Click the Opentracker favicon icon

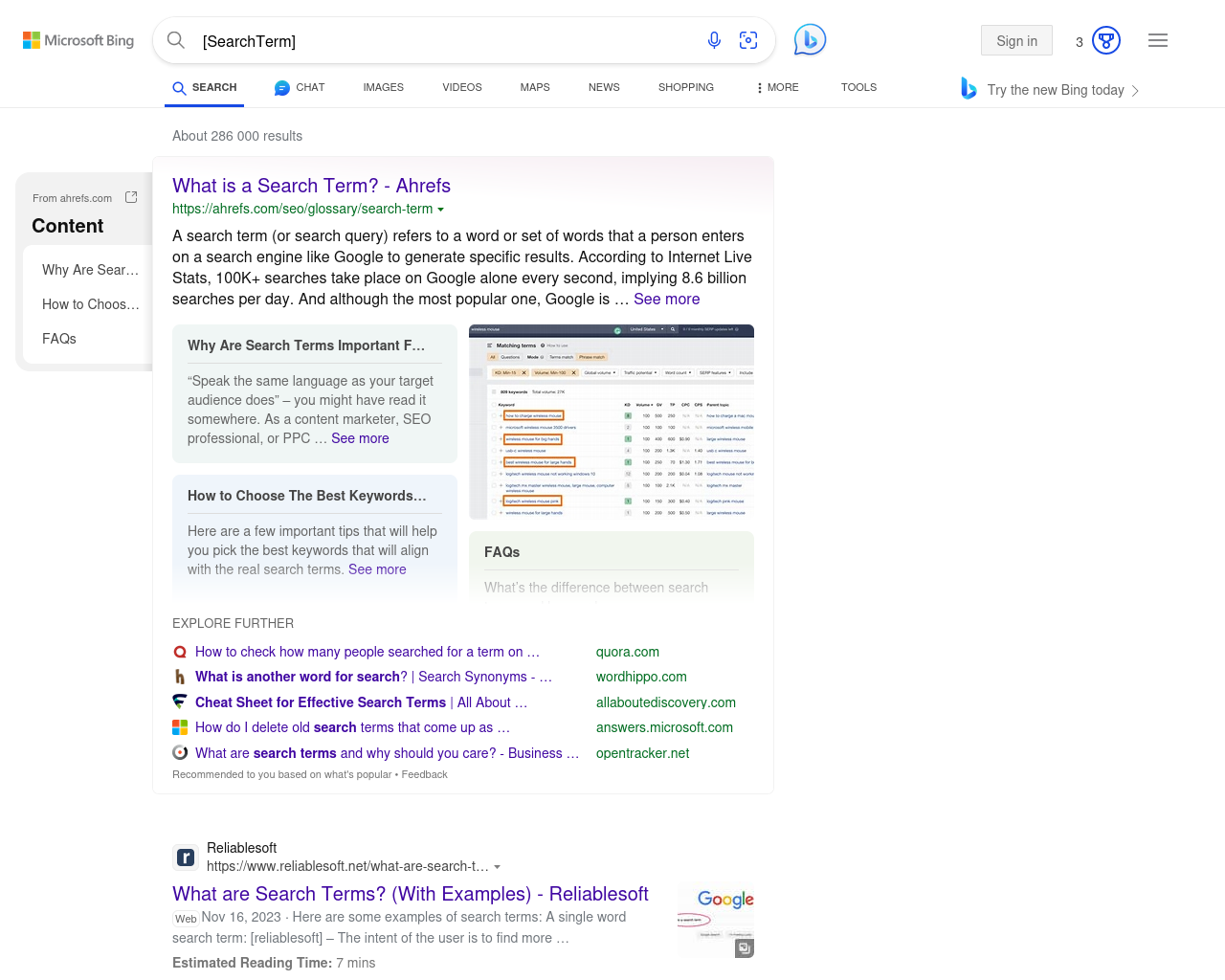coord(180,752)
